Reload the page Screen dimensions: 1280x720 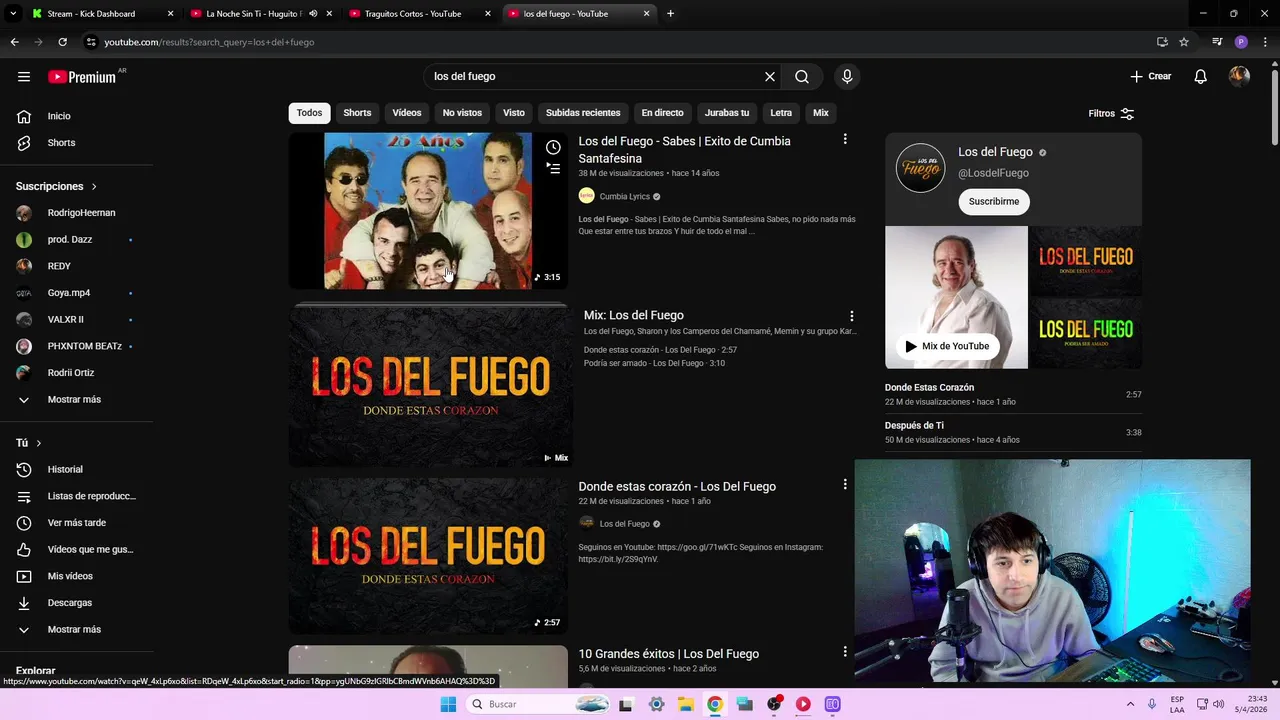coord(62,42)
